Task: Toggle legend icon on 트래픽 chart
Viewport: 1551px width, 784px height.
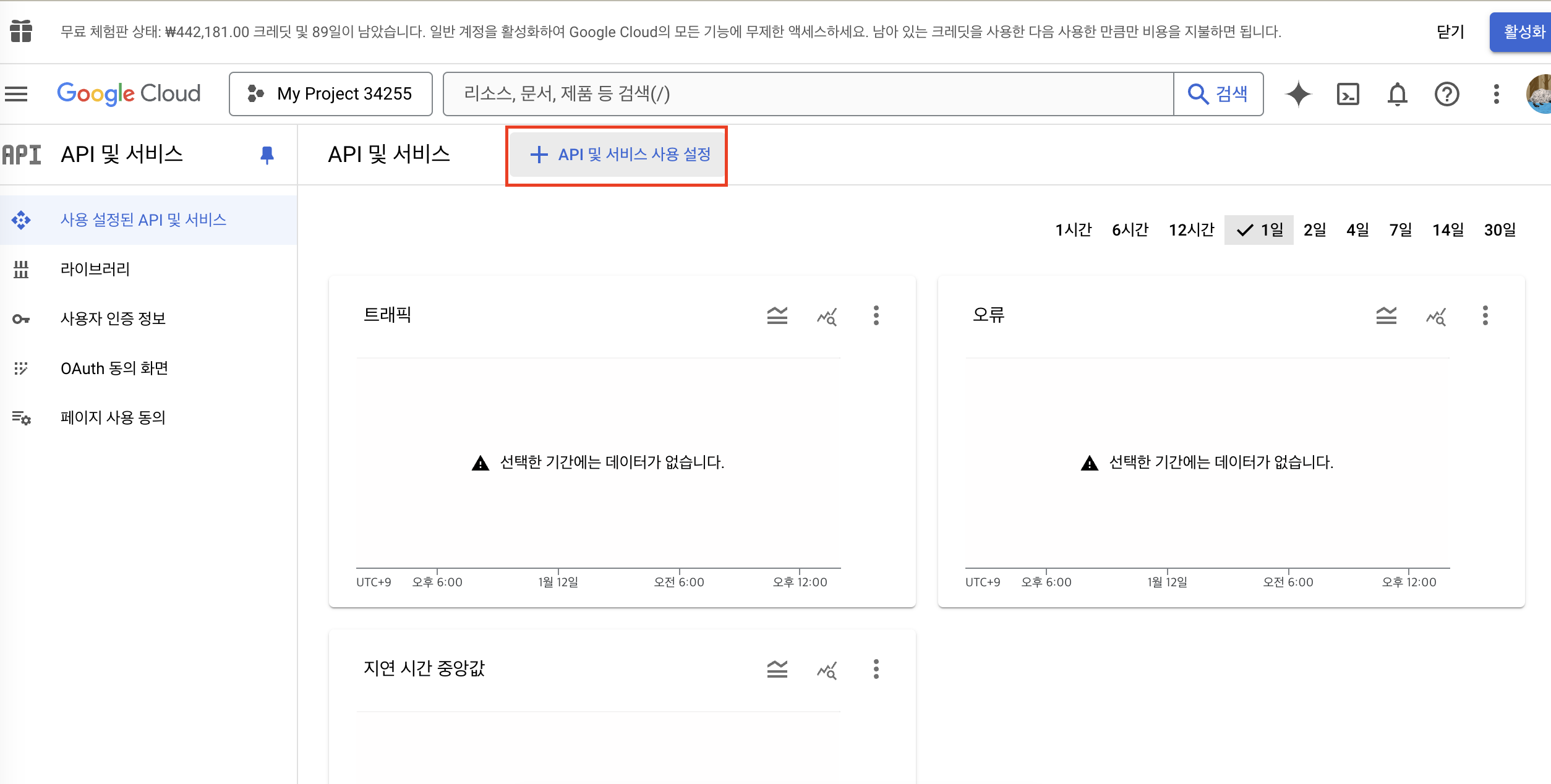Action: 777,315
